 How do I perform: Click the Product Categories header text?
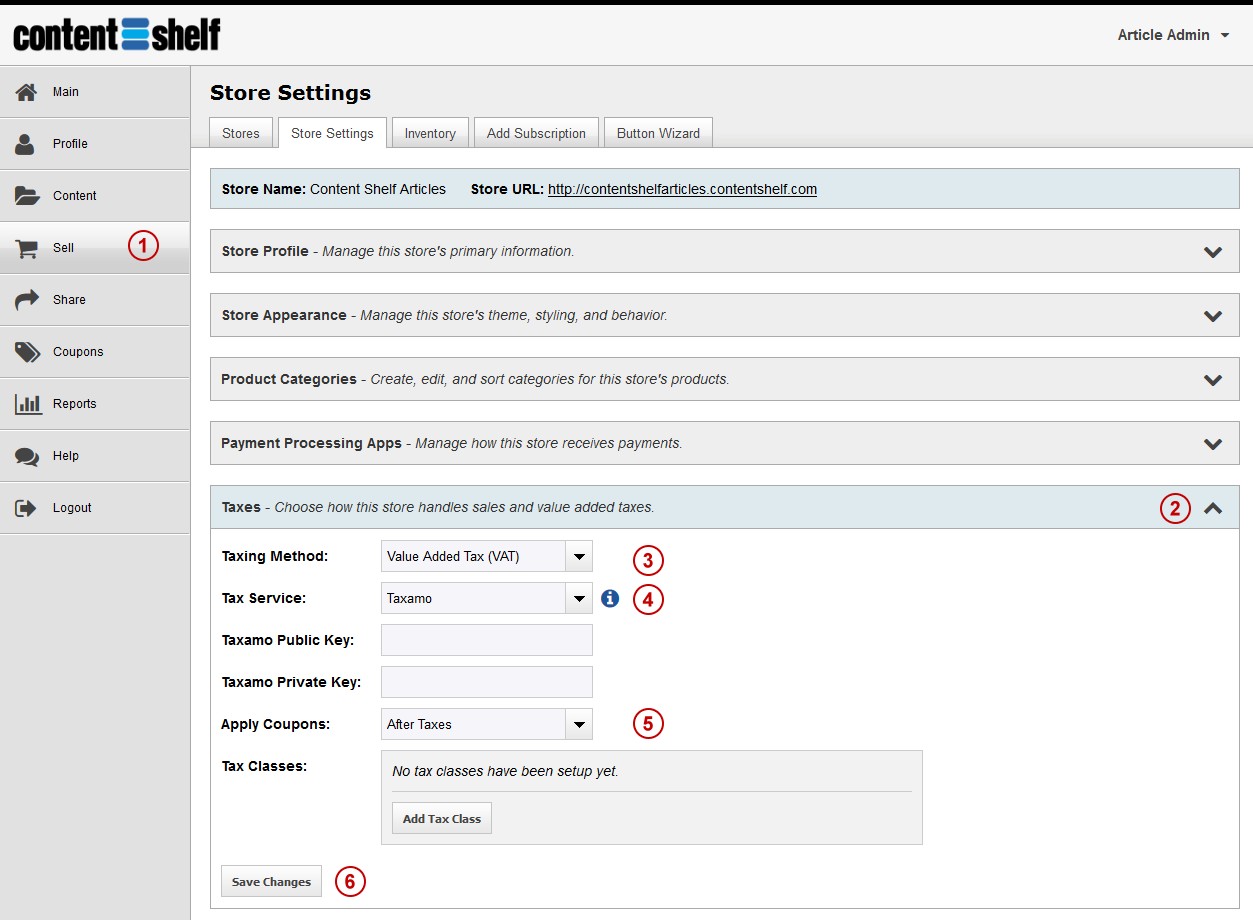289,379
